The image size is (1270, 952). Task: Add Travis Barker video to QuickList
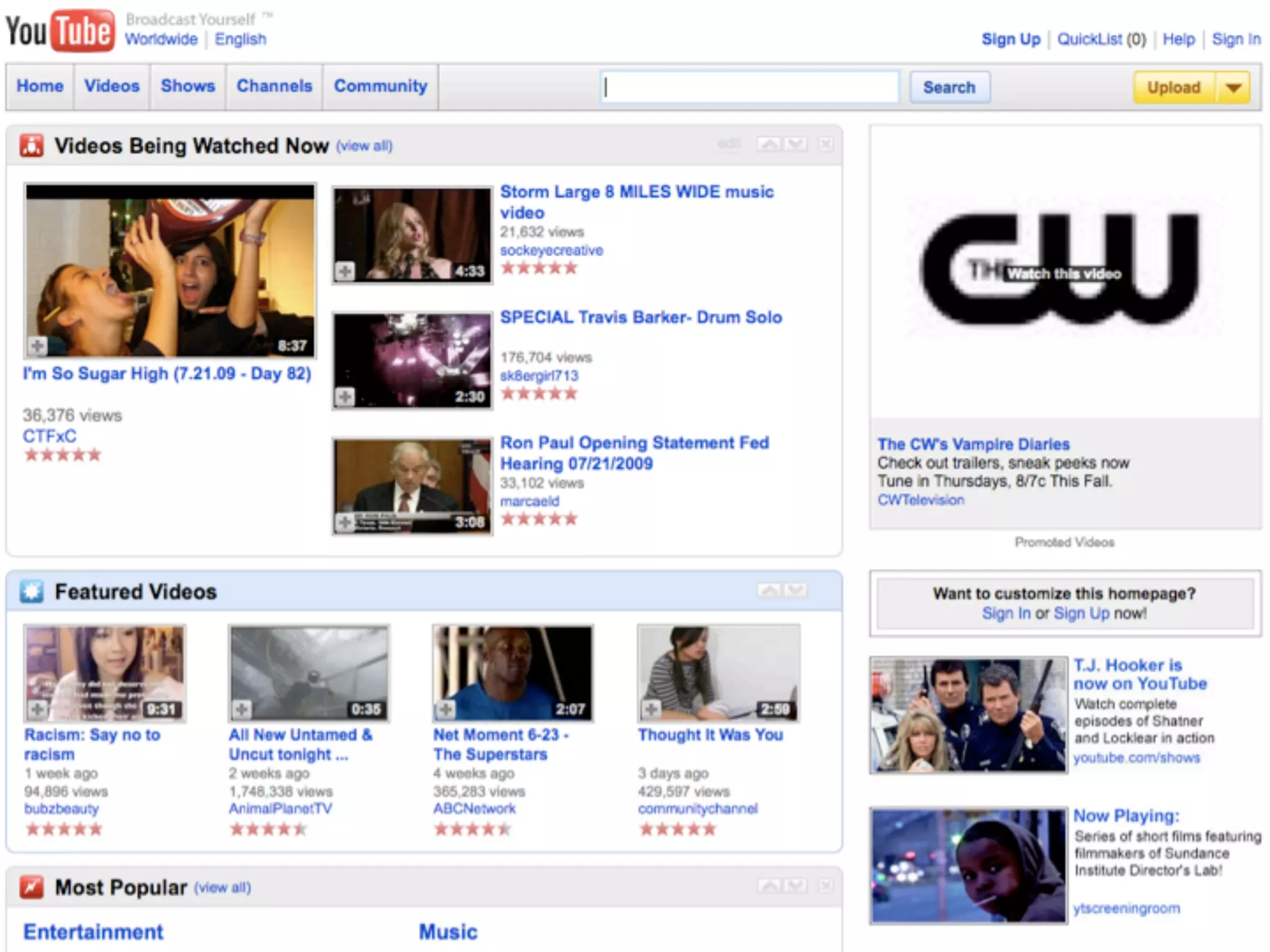pos(345,396)
